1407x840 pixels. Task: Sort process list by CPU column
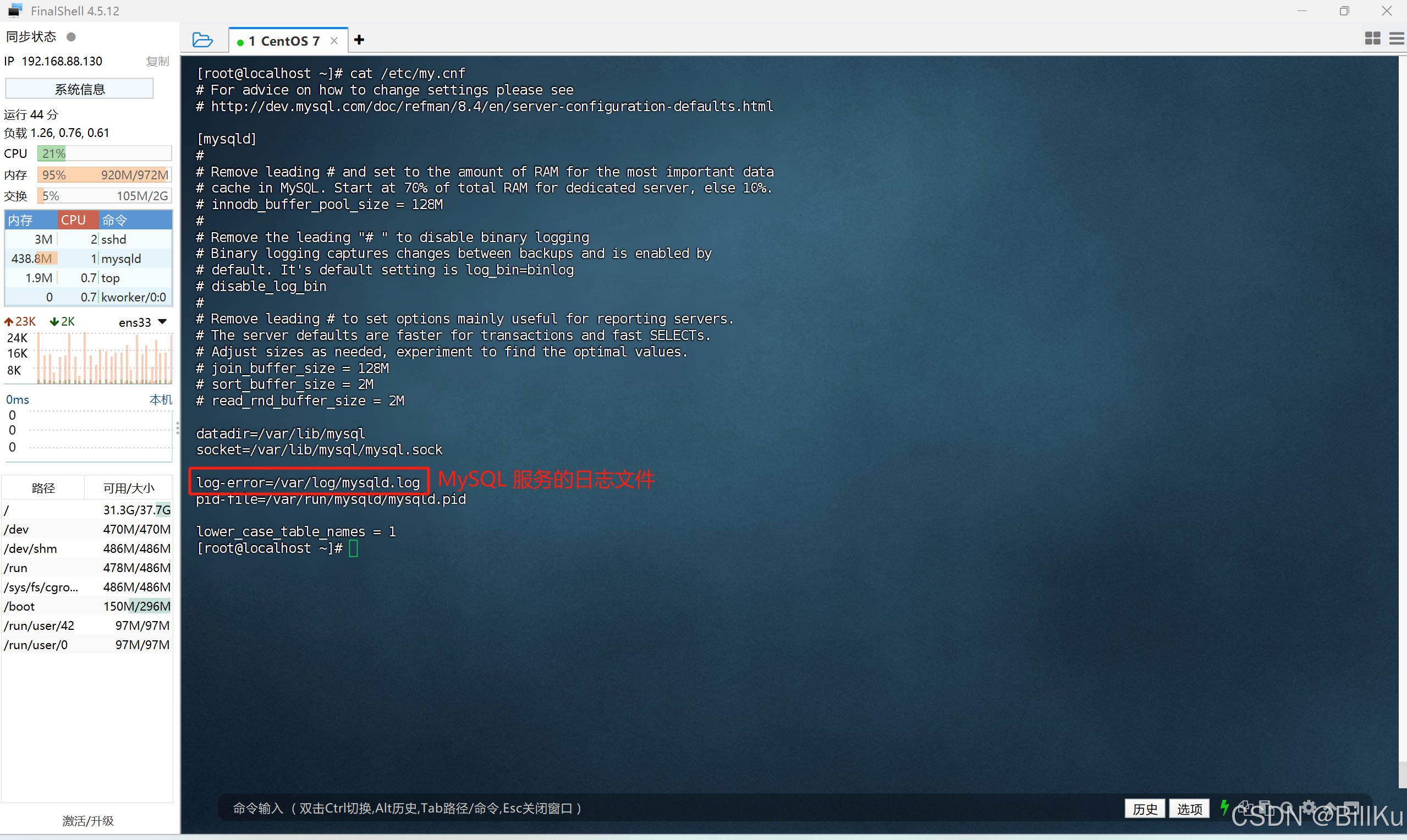click(78, 219)
